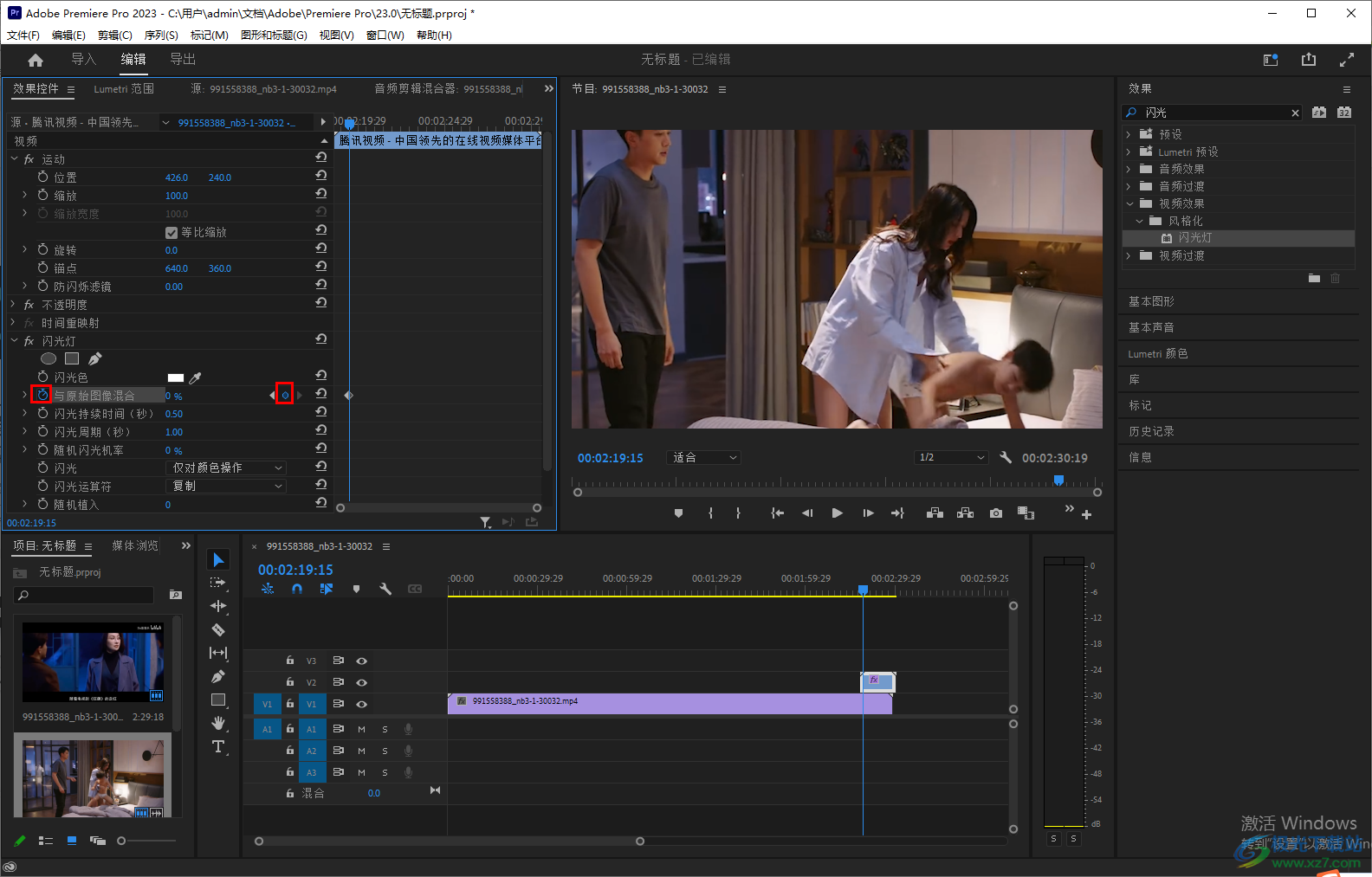Select the Ripple Edit tool
This screenshot has width=1372, height=877.
[218, 606]
